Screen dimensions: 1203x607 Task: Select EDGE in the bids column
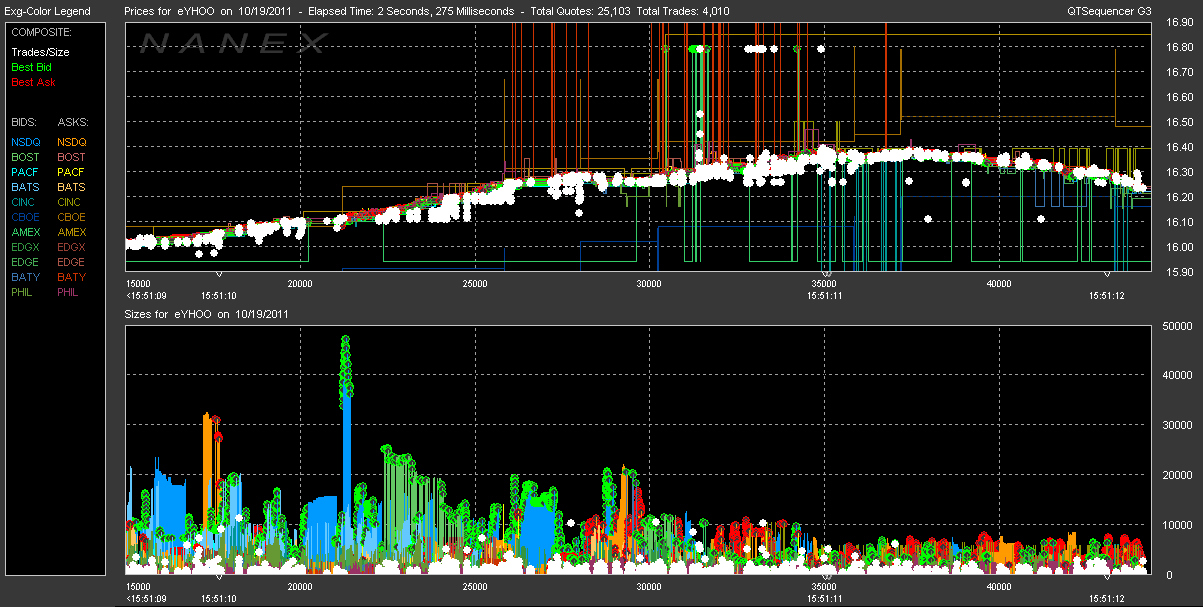pos(26,262)
